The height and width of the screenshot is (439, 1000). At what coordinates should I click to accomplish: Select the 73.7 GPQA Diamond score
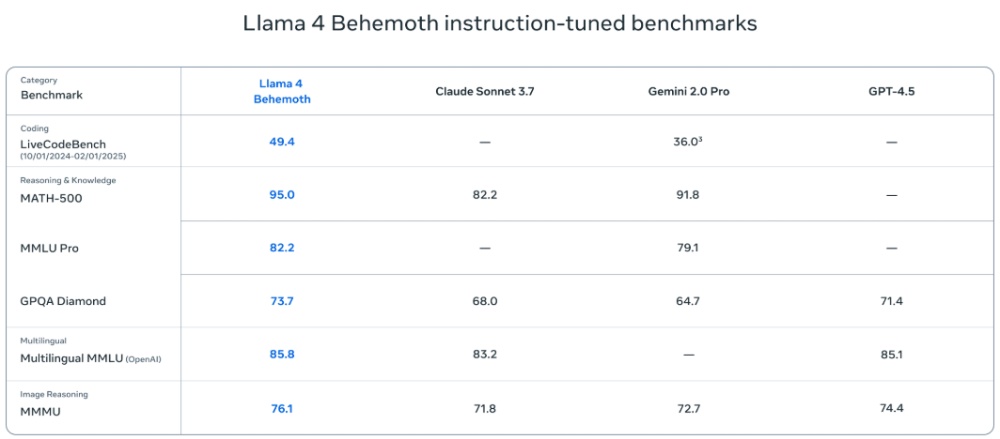click(x=282, y=301)
